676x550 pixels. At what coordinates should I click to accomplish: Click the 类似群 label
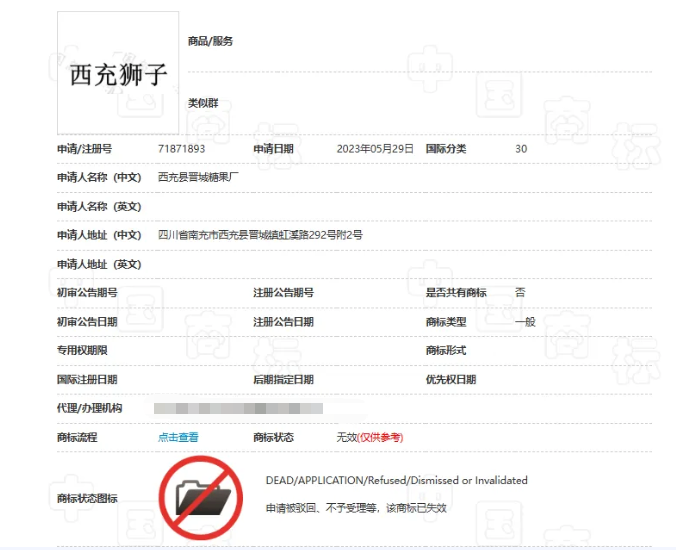(x=203, y=103)
